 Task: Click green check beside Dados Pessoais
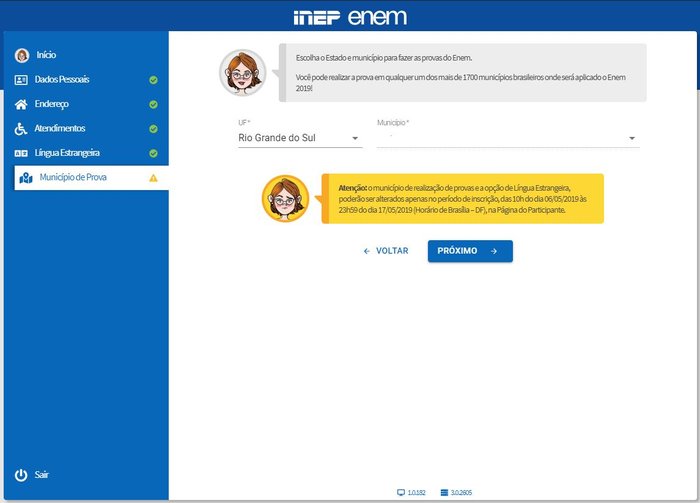click(153, 80)
